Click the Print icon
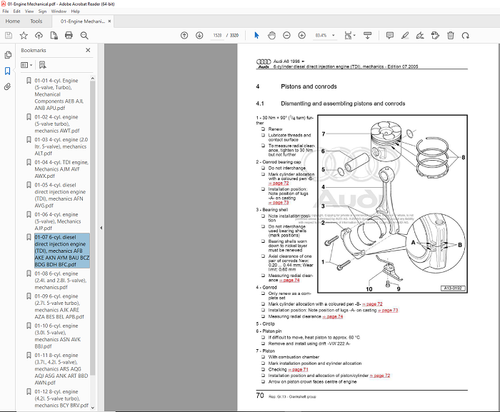 coord(69,35)
